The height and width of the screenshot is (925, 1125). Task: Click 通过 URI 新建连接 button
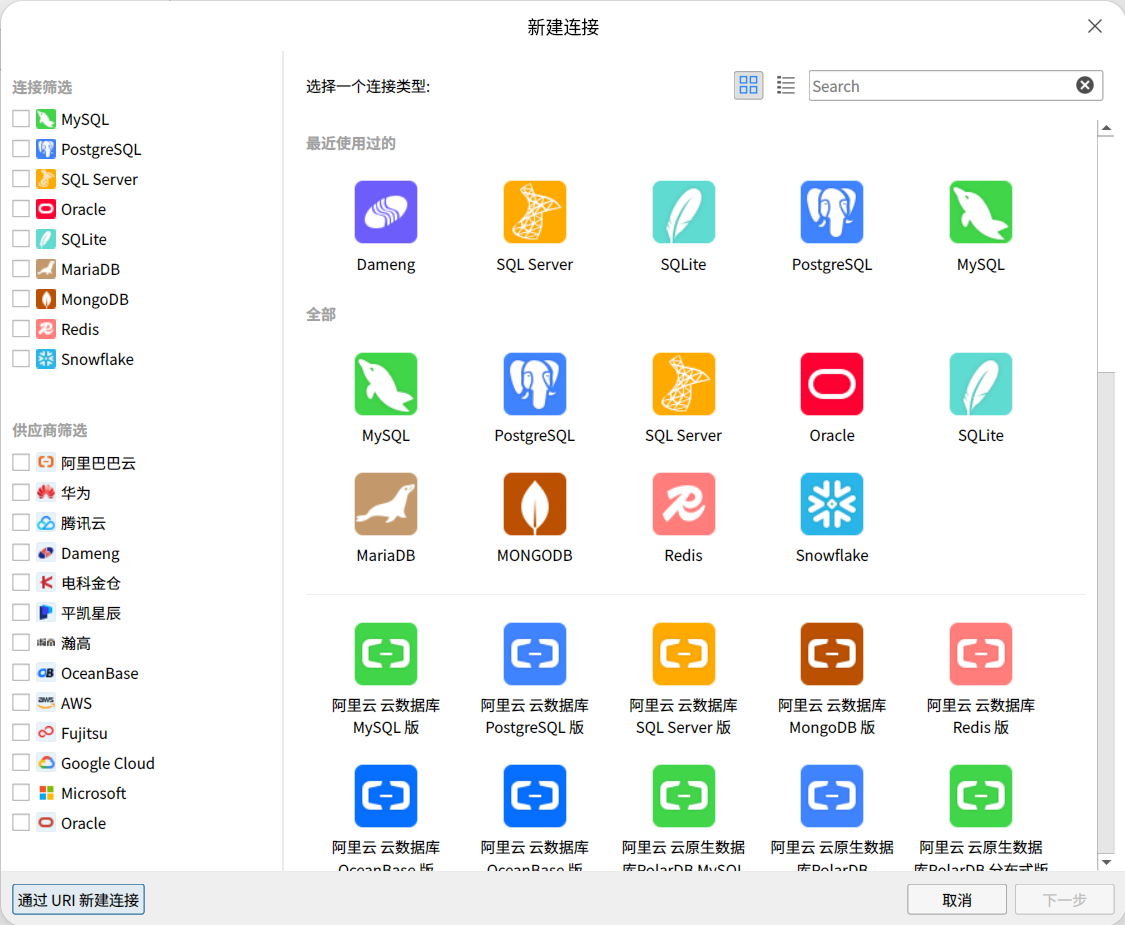(x=78, y=900)
